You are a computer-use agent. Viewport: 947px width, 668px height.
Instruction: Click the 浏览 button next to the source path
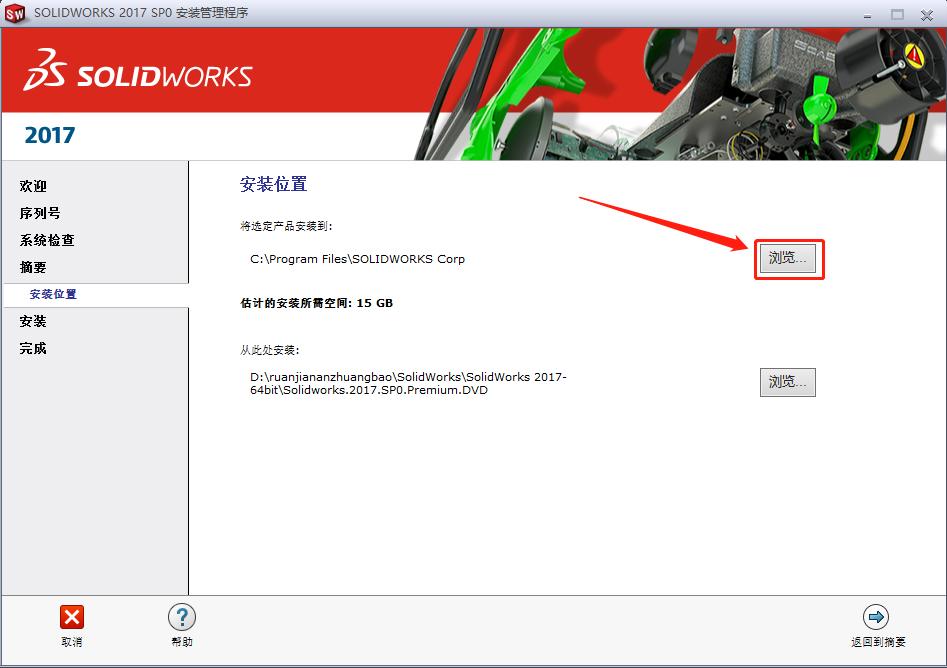787,382
